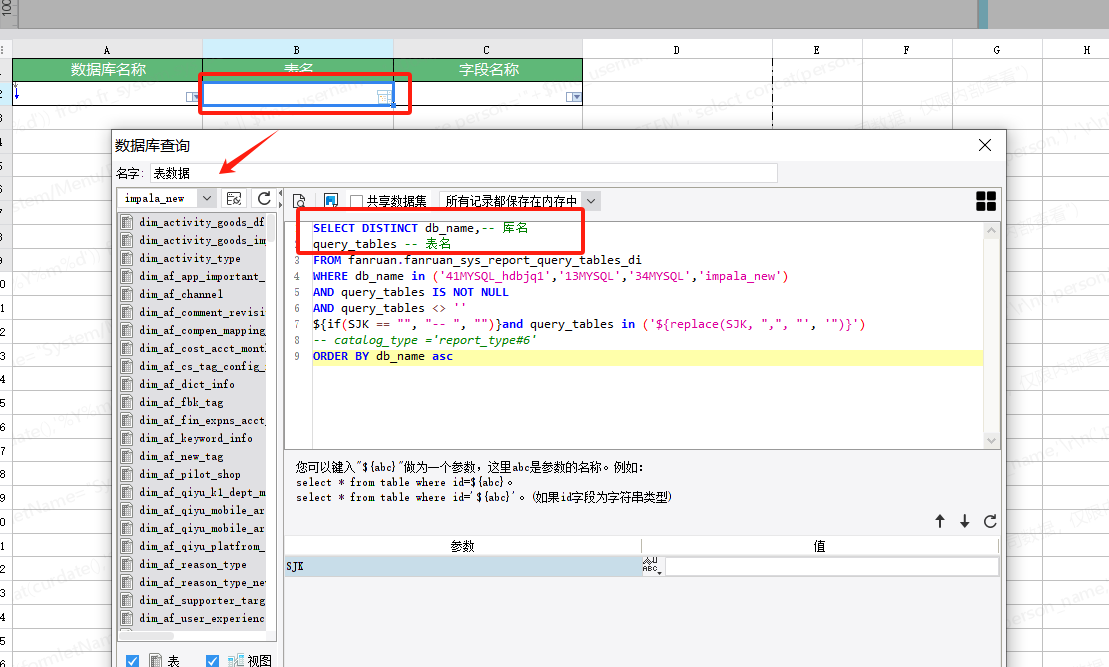Select dim_af_keyword_info in the table list
Image resolution: width=1109 pixels, height=667 pixels.
tap(195, 439)
